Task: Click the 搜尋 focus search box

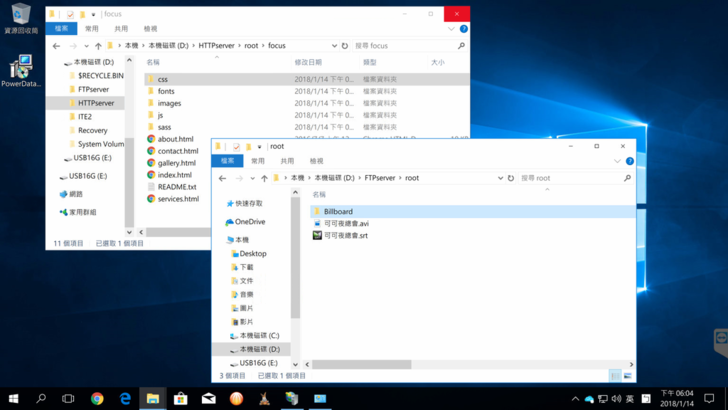Action: point(410,45)
